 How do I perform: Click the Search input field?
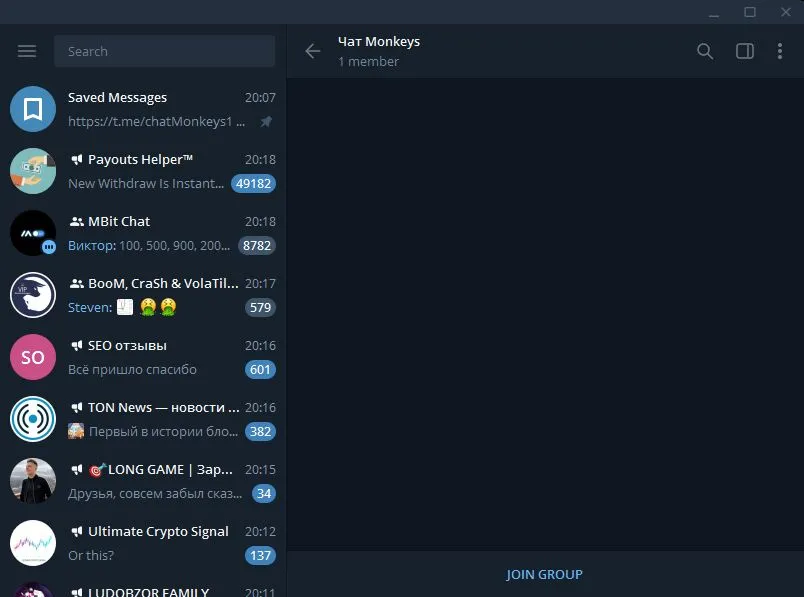(x=164, y=51)
